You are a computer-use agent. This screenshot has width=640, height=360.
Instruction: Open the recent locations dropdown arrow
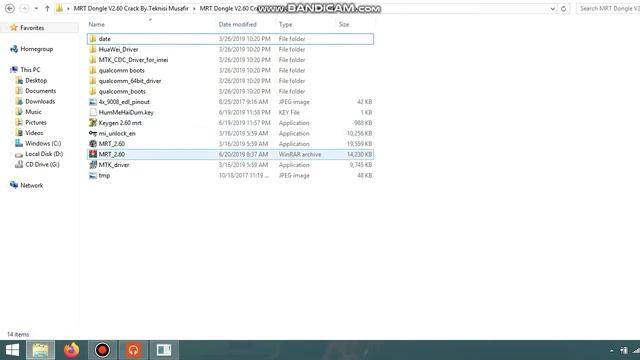[x=36, y=9]
